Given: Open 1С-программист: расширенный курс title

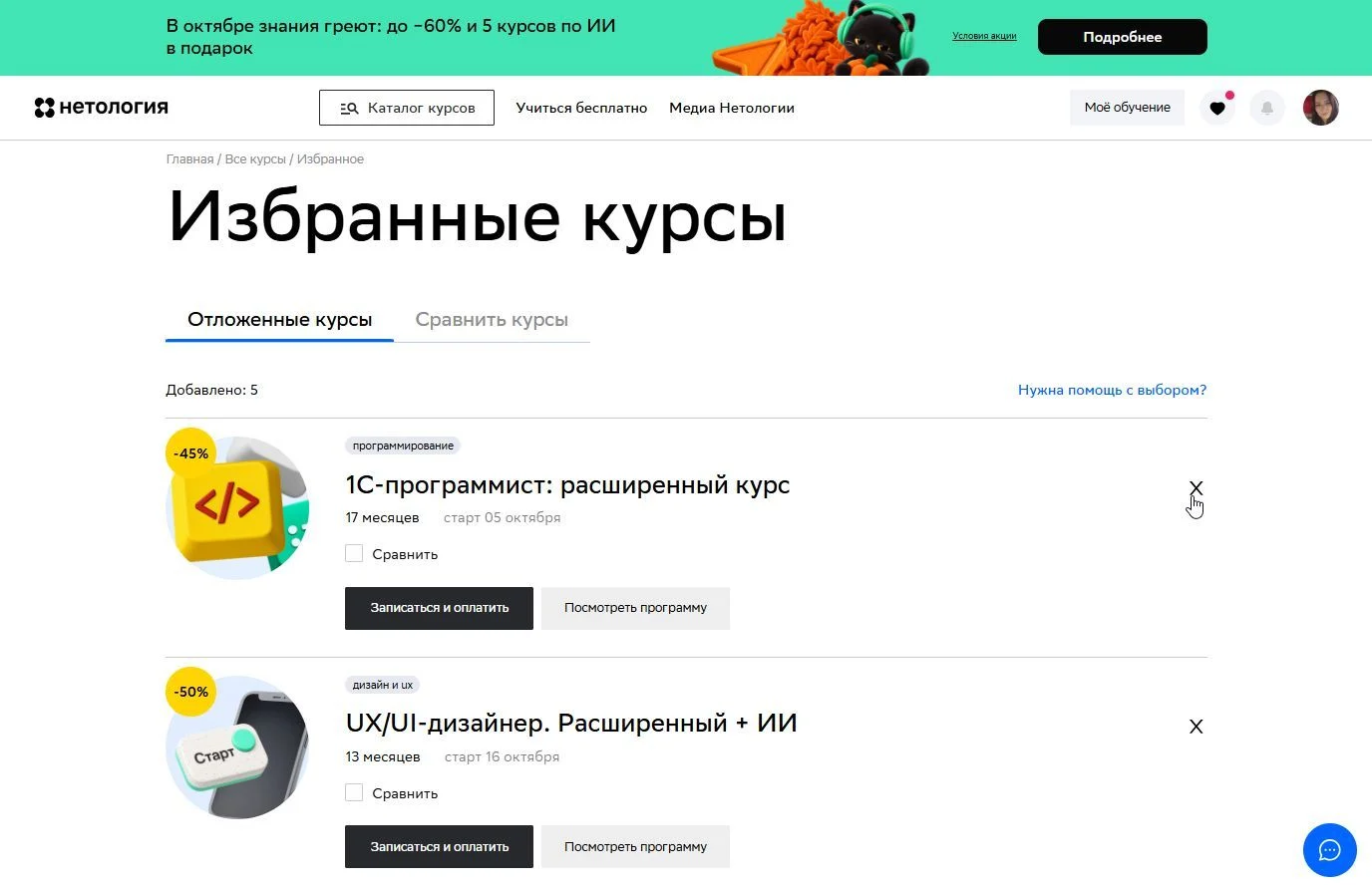Looking at the screenshot, I should click(x=567, y=485).
